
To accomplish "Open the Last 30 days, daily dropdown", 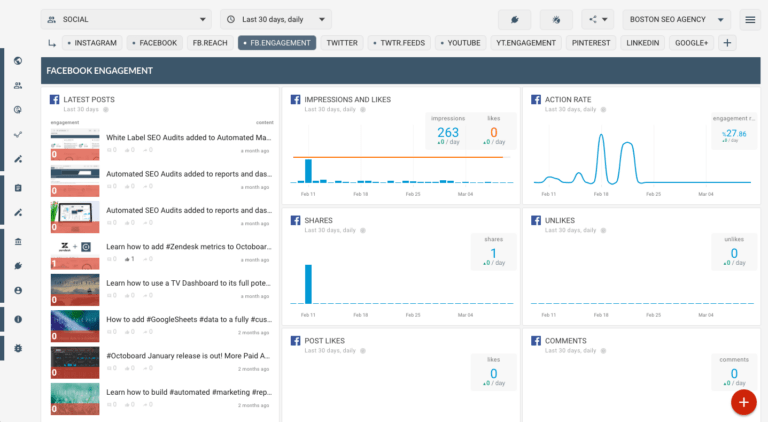I will tap(276, 20).
